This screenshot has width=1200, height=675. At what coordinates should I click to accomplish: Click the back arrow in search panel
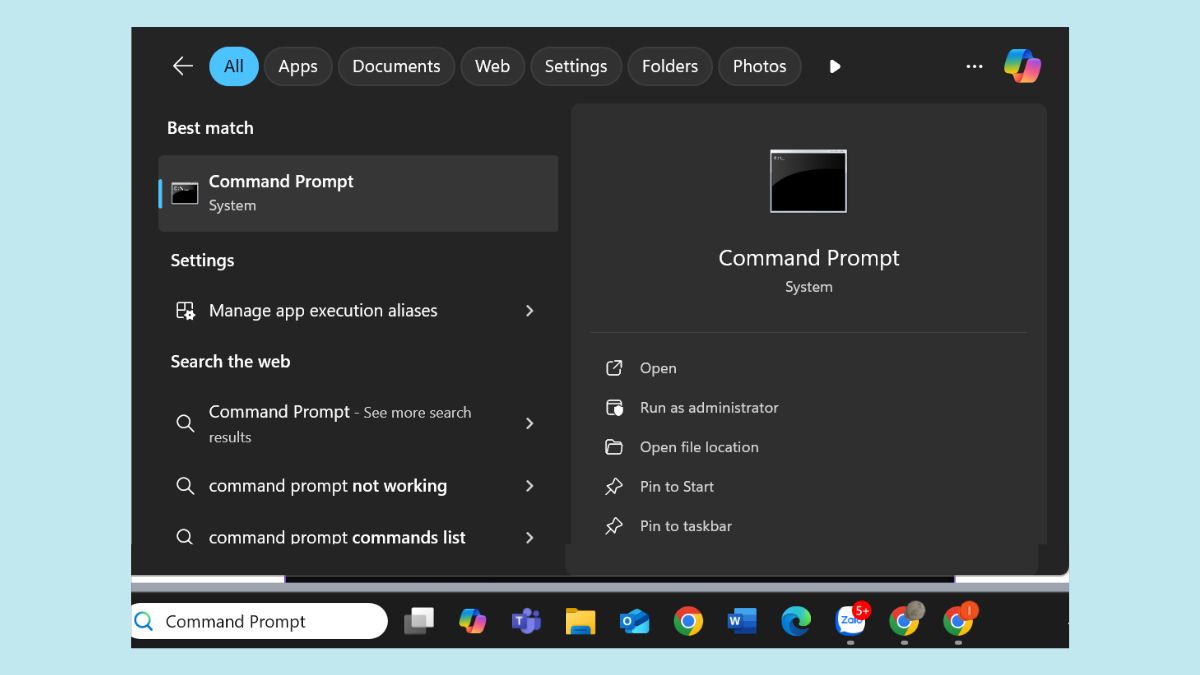[182, 66]
